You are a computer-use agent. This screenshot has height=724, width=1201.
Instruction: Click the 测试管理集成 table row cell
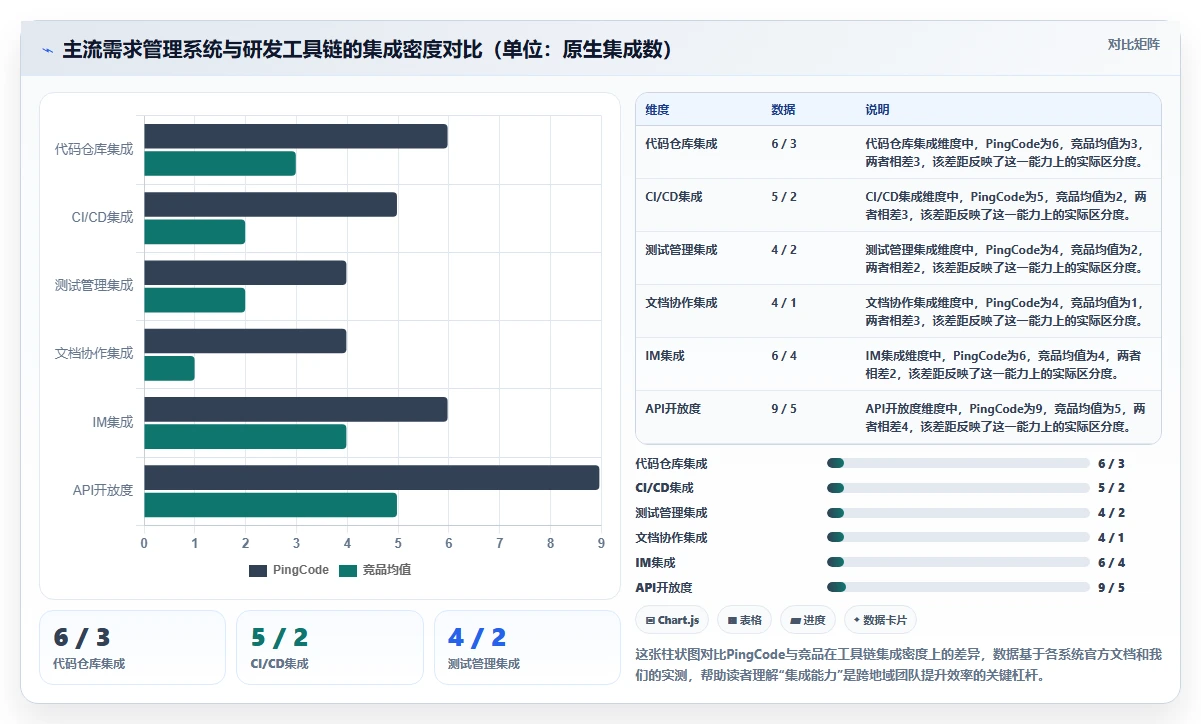click(x=681, y=250)
